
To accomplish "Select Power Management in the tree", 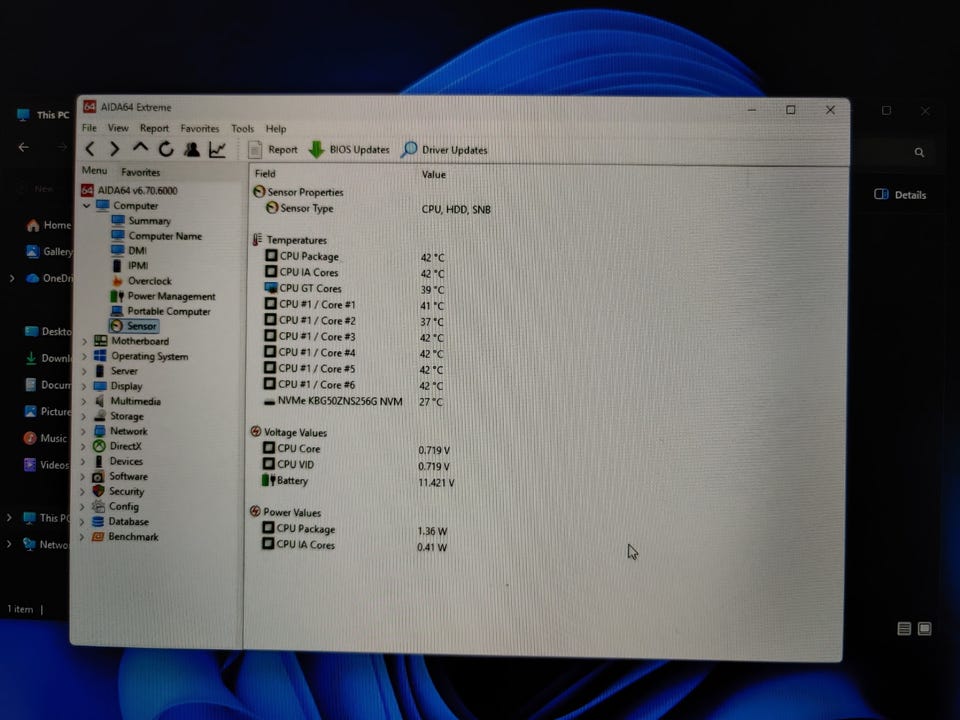I will coord(163,296).
